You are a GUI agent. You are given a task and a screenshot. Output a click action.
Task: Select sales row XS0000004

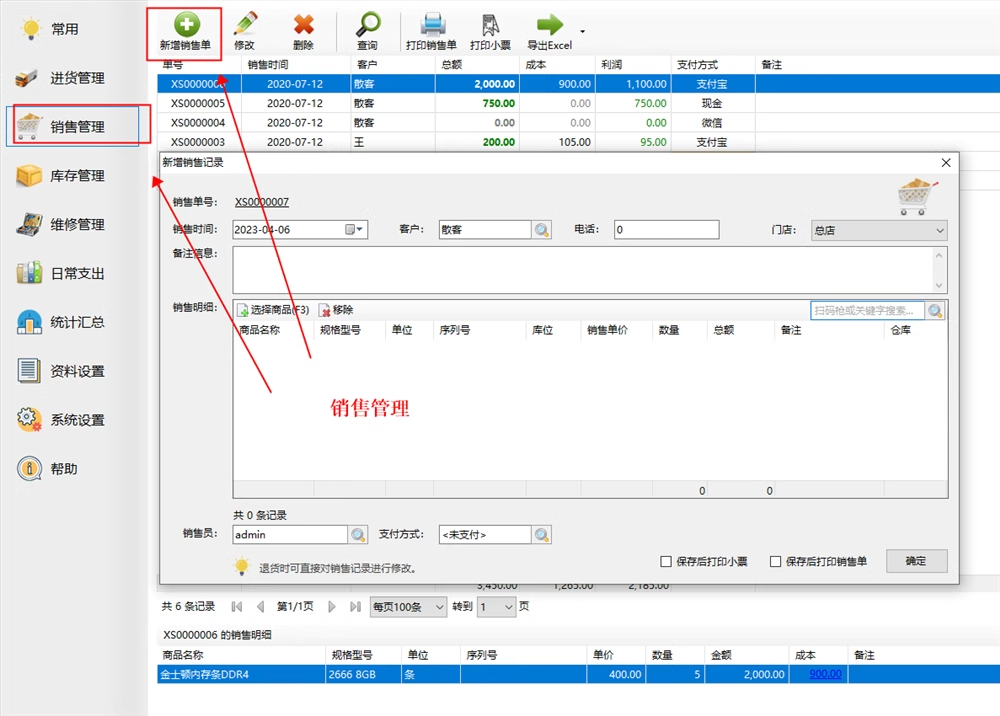[x=578, y=122]
